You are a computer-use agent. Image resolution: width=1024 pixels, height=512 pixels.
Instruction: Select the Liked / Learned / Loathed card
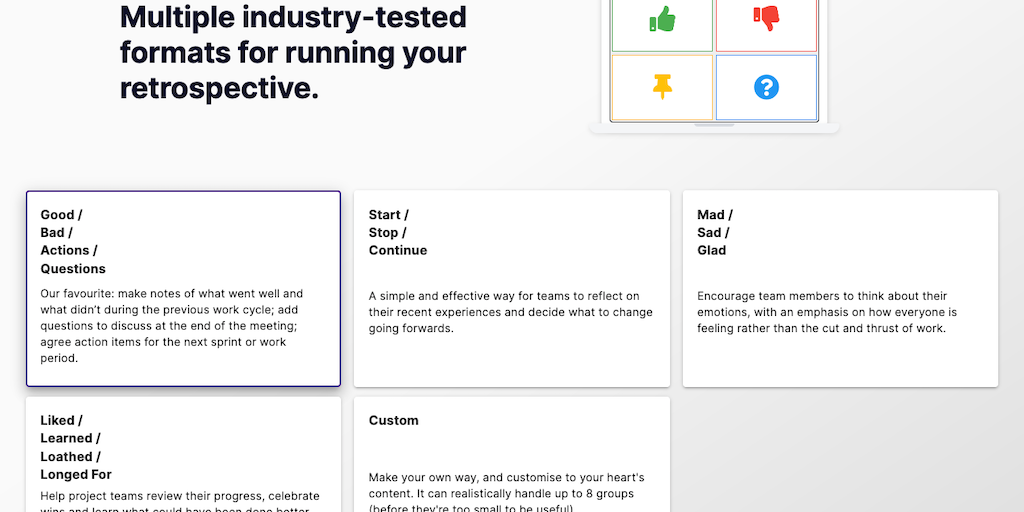tap(183, 455)
